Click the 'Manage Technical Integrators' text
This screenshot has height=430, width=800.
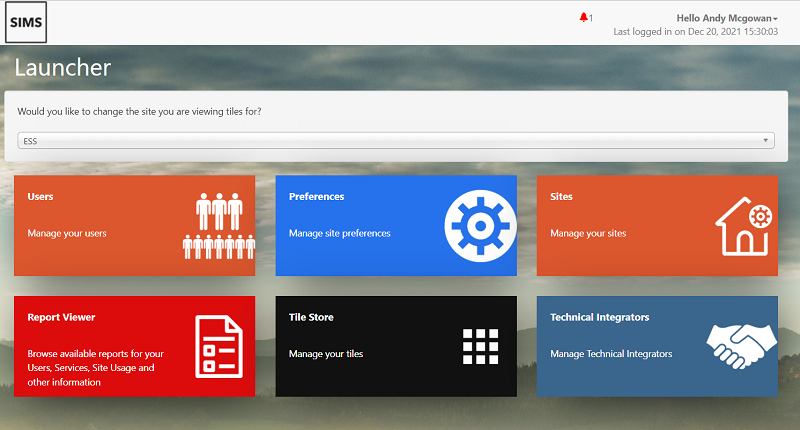[x=611, y=353]
